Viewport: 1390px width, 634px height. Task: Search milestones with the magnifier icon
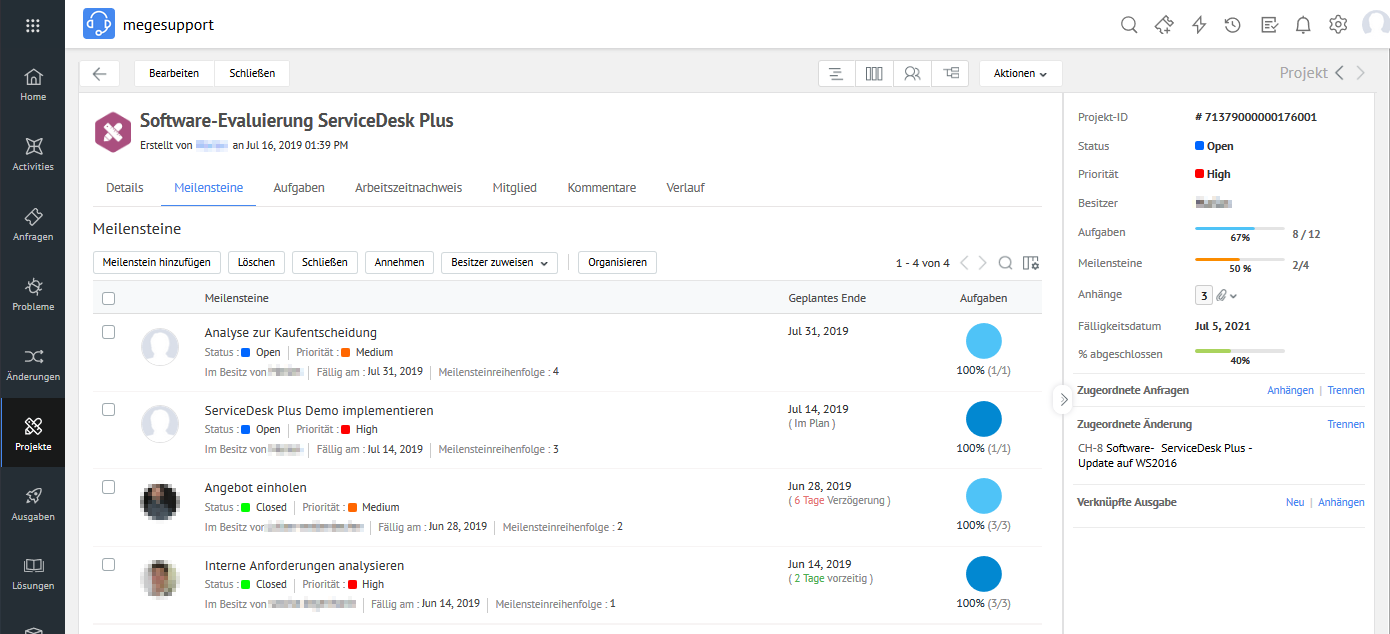tap(1006, 263)
